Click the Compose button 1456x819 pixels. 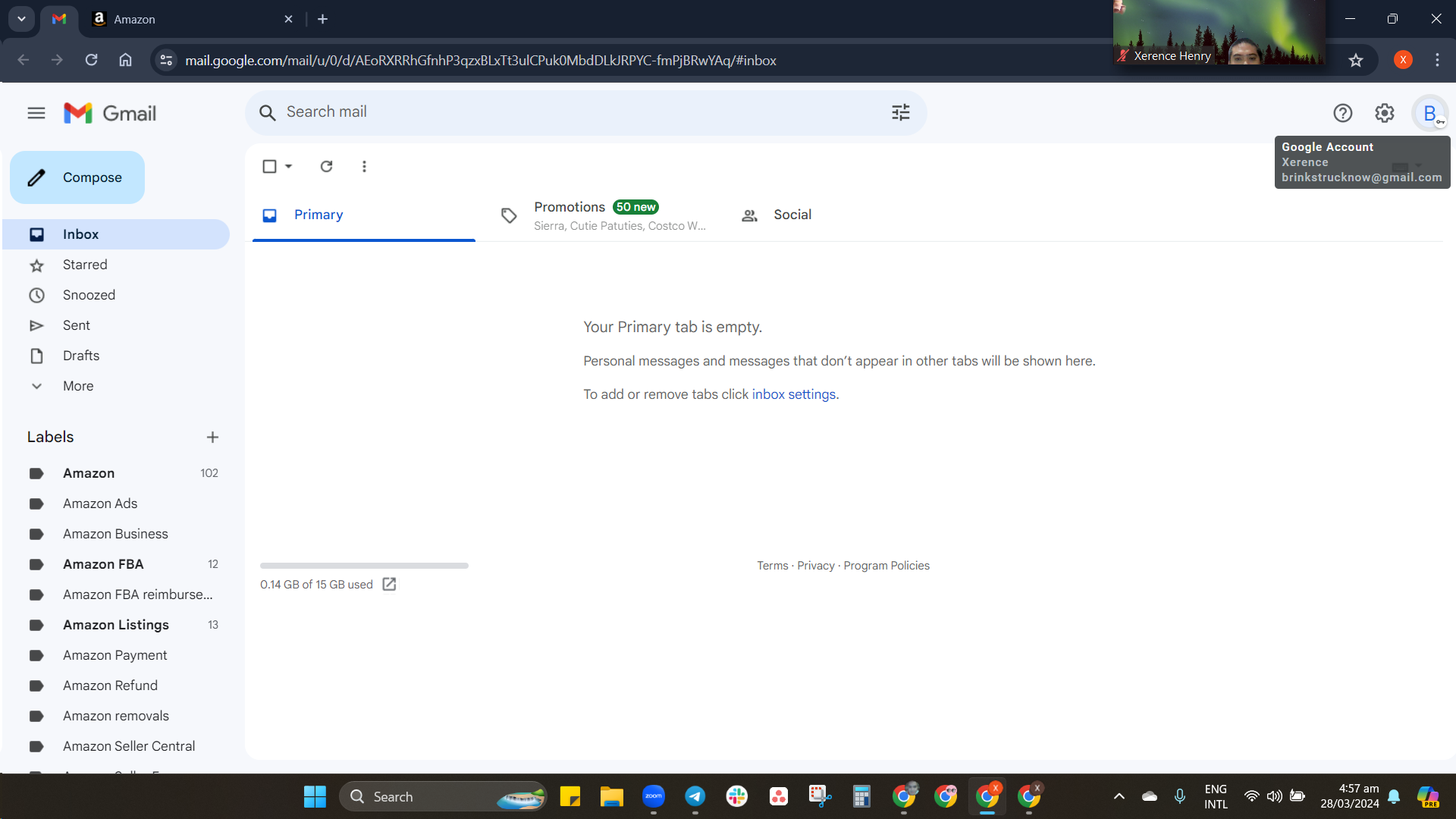tap(77, 177)
